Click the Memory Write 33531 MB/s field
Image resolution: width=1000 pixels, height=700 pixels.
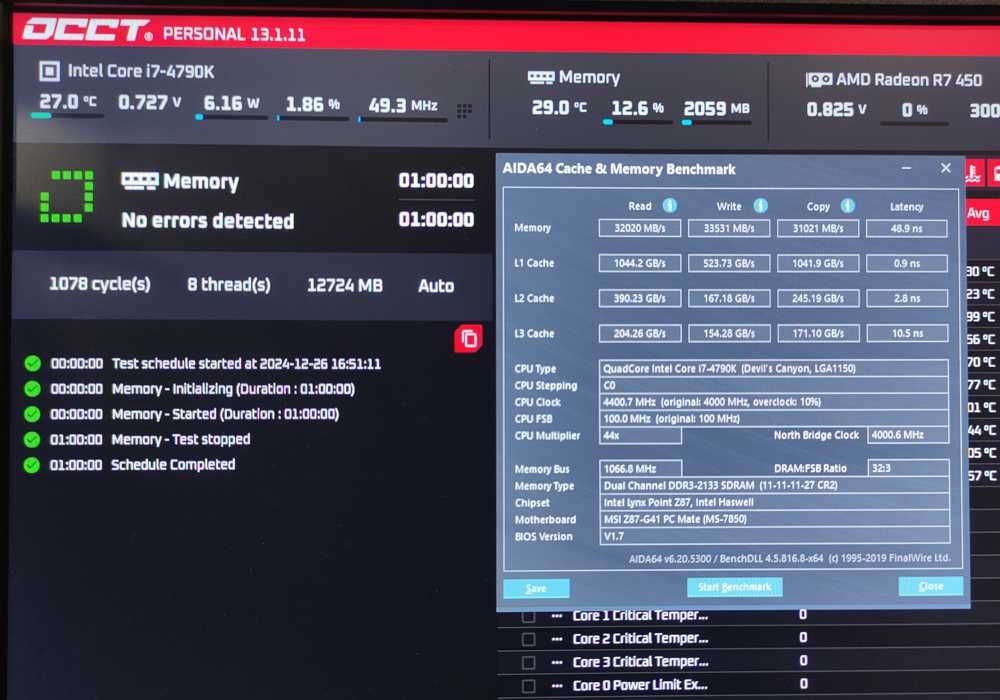coord(728,228)
